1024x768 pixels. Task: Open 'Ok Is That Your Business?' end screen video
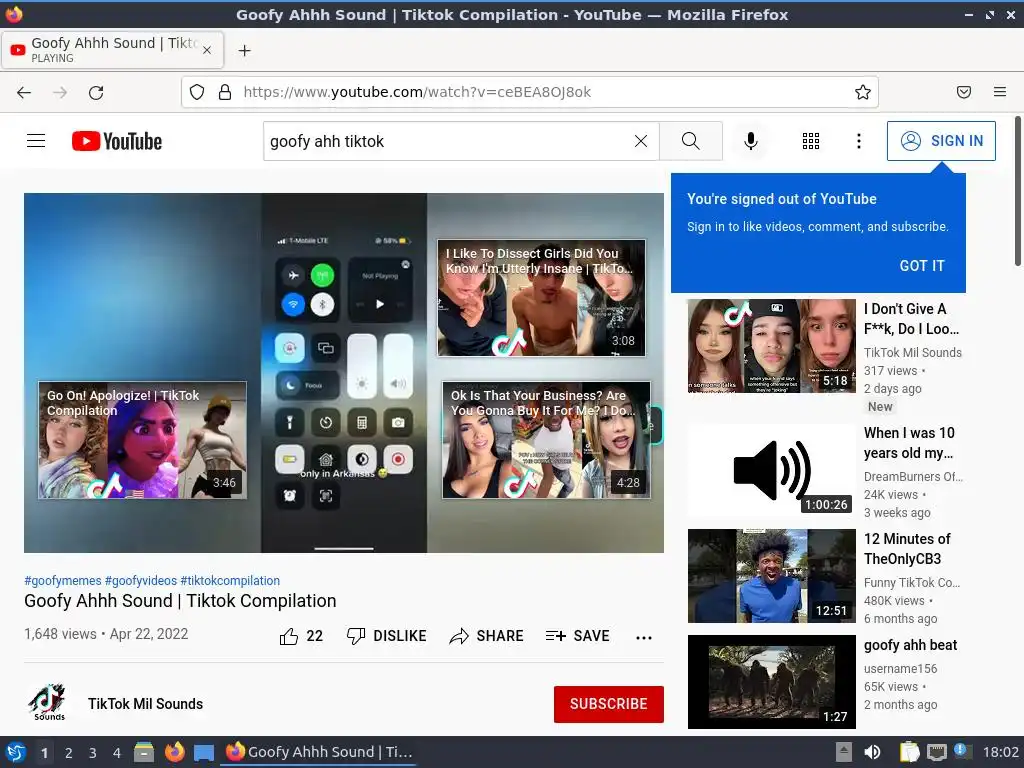coord(546,440)
